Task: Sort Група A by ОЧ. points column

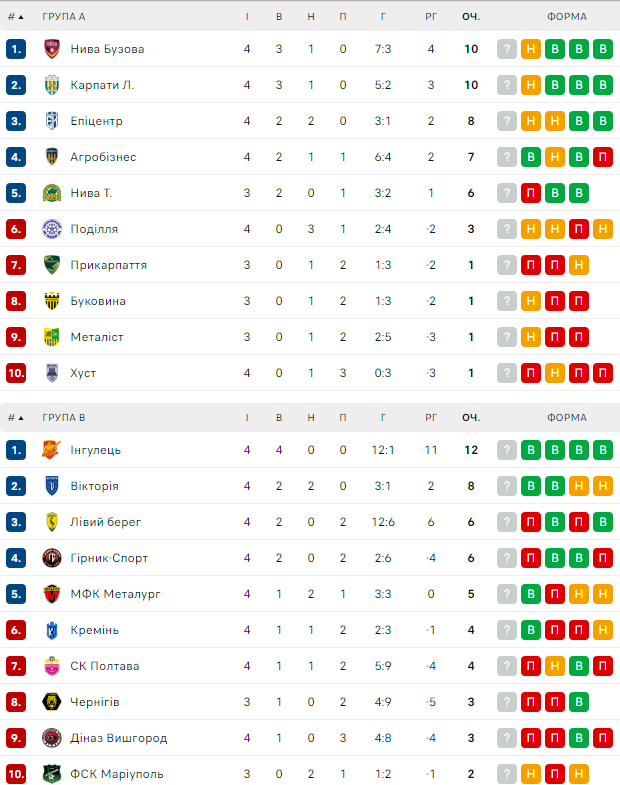Action: coord(470,17)
